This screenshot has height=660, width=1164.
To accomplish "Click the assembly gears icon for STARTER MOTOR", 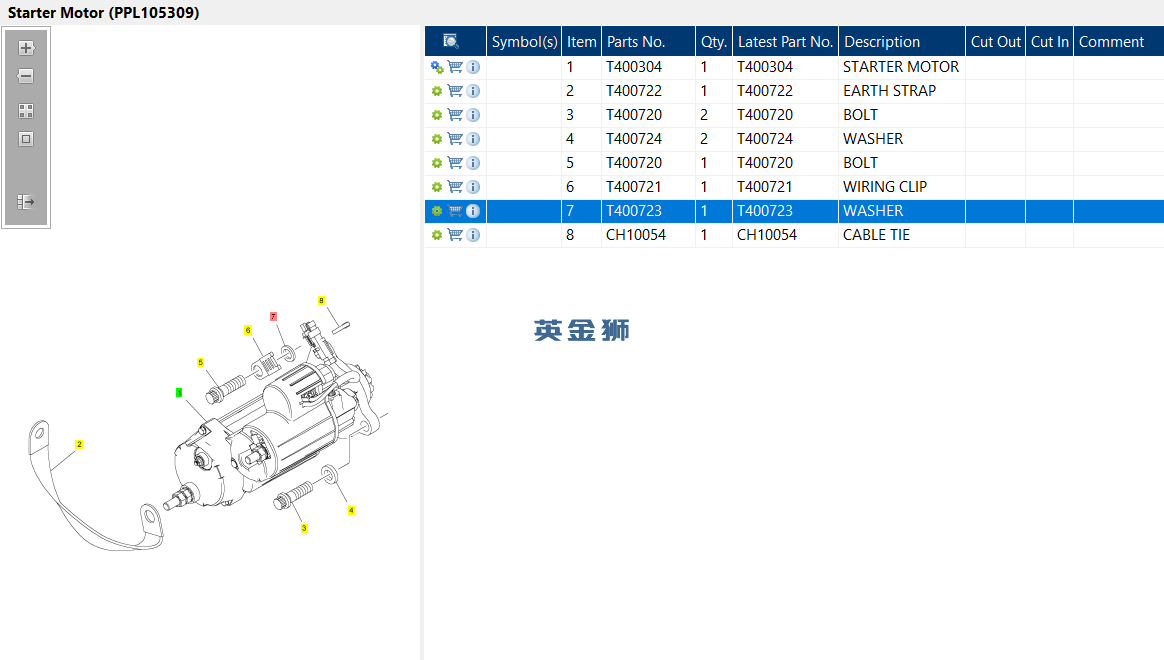I will point(437,67).
